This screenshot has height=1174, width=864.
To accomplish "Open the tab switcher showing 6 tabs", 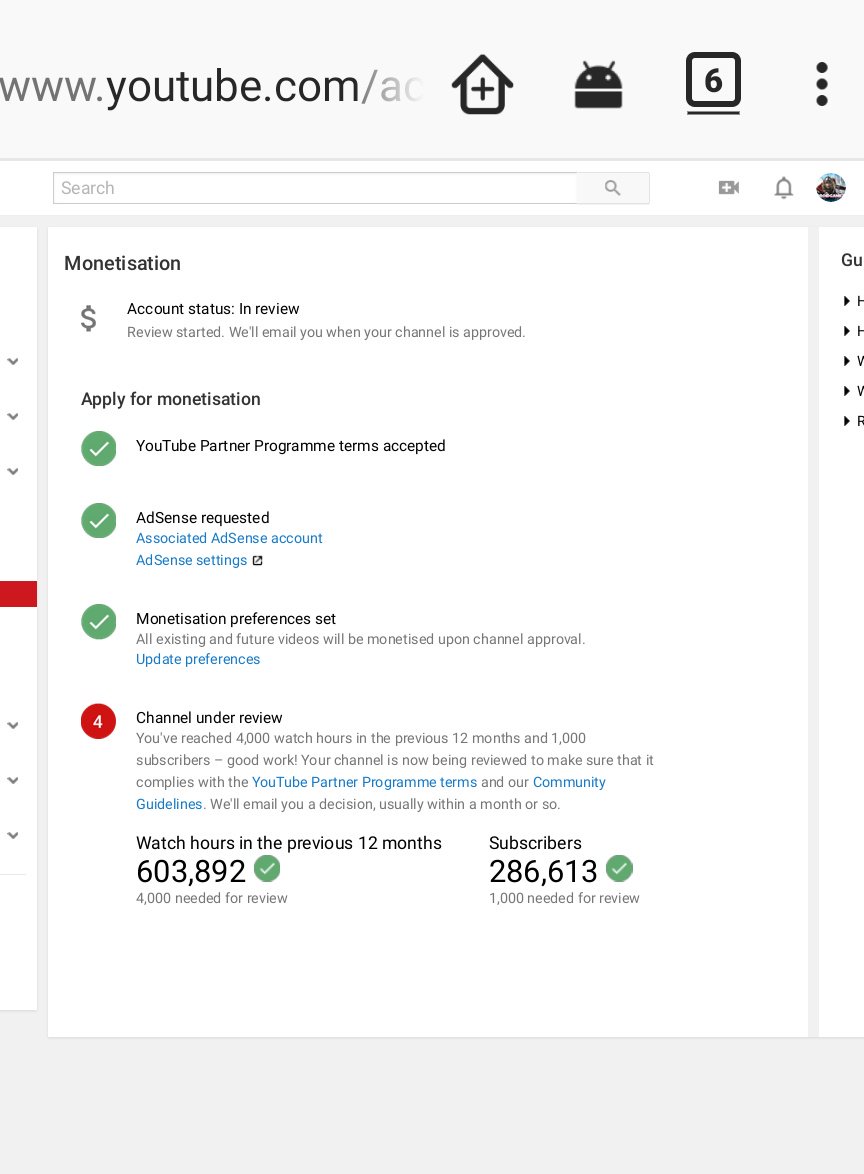I will tap(713, 82).
